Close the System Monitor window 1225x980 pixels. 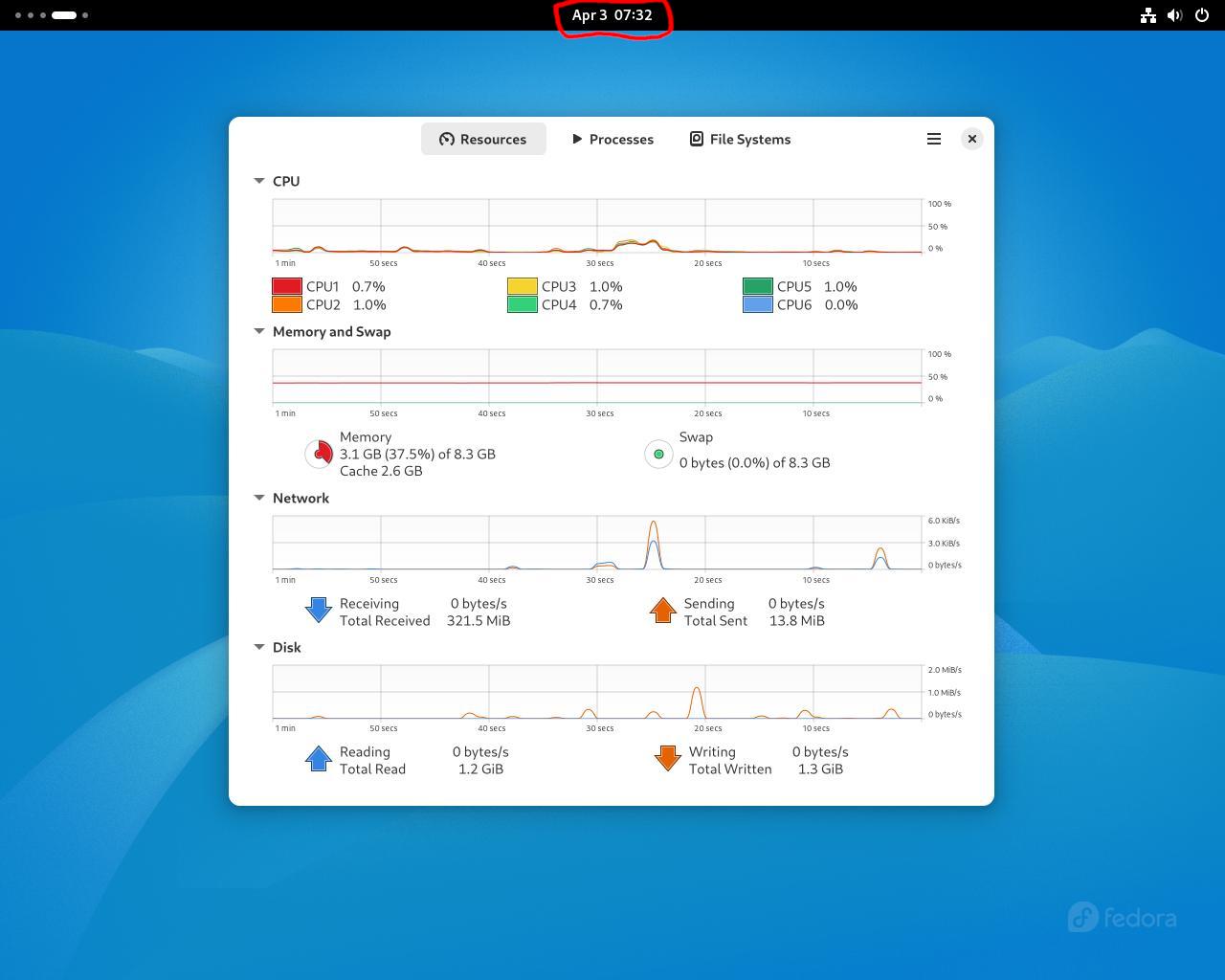[x=971, y=139]
